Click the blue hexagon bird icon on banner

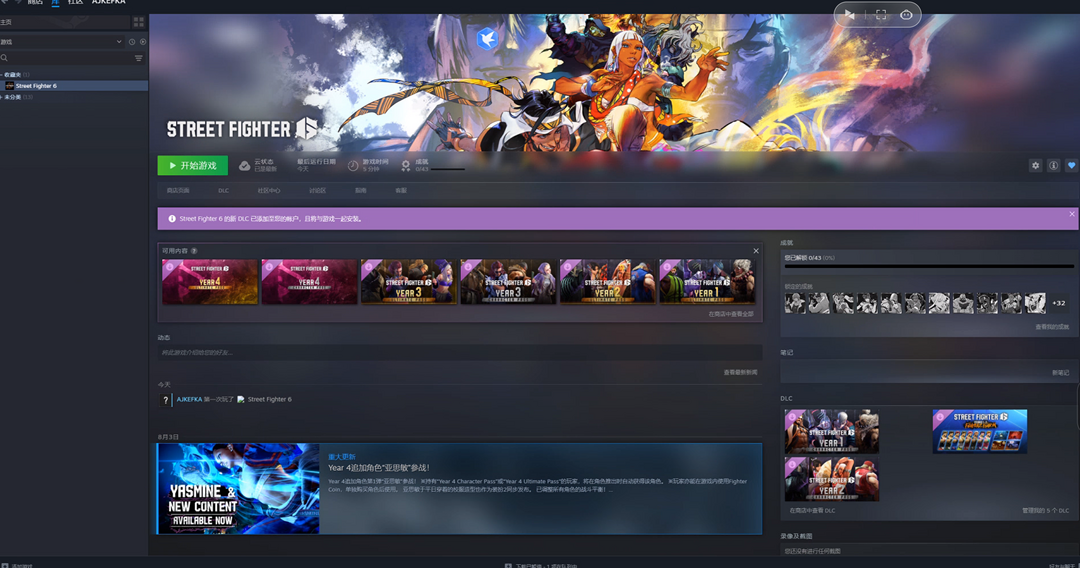click(x=487, y=39)
